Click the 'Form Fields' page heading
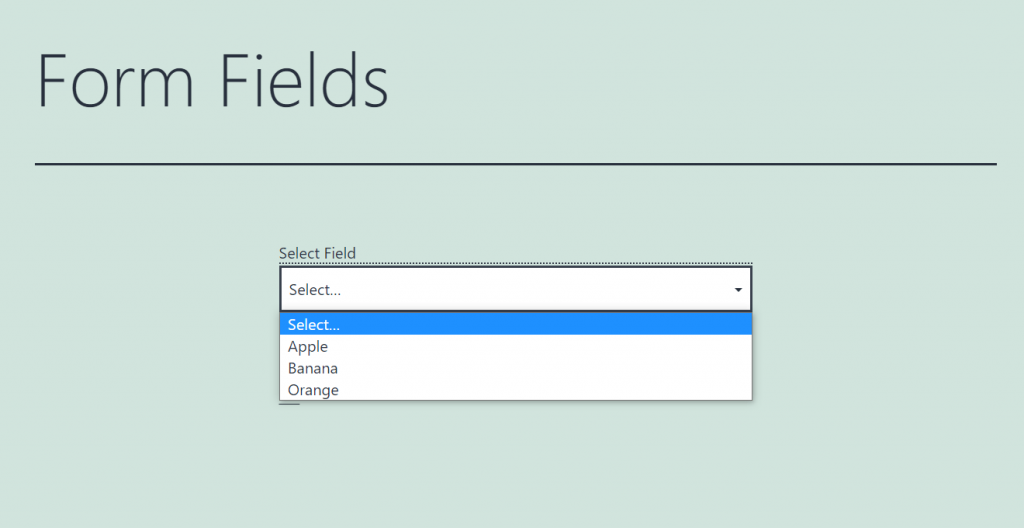The height and width of the screenshot is (528, 1024). (212, 80)
